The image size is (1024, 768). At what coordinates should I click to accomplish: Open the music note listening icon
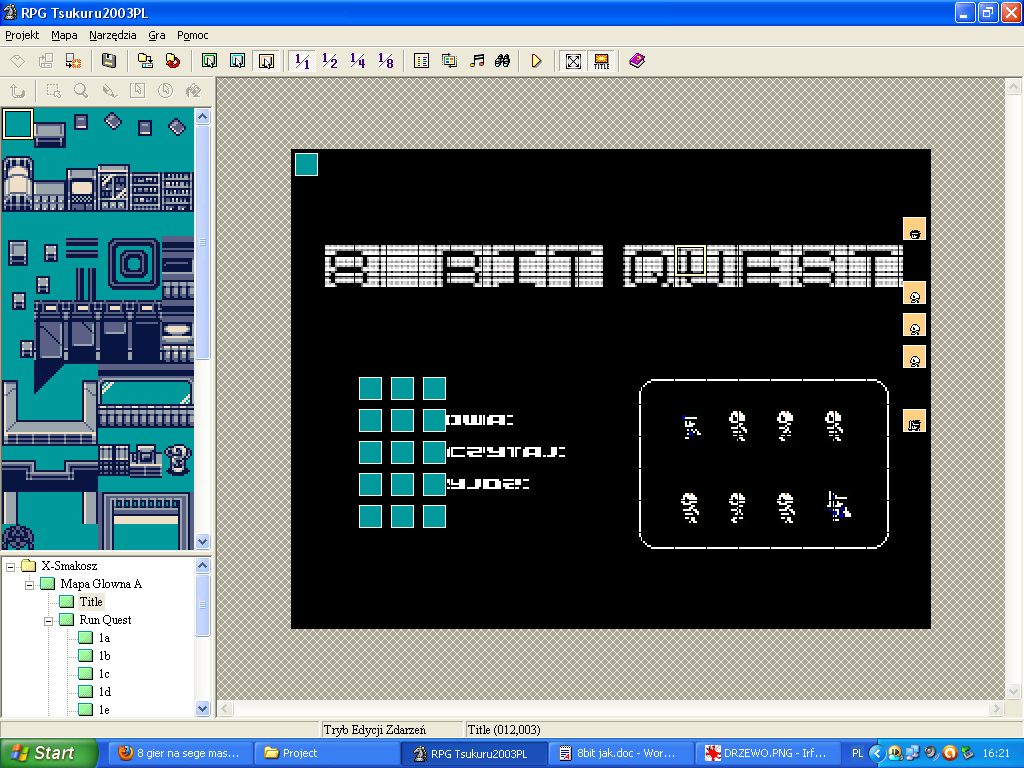(477, 61)
